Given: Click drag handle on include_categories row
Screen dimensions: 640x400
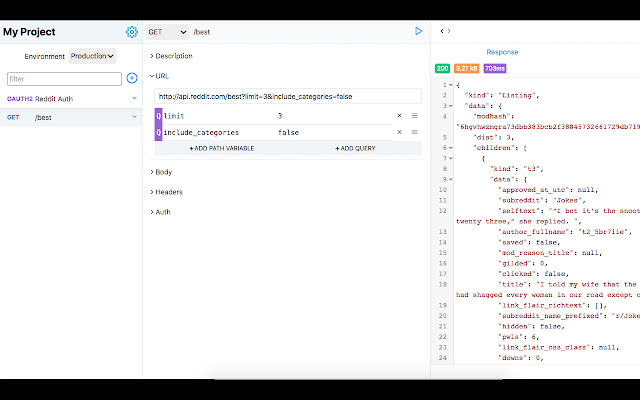Looking at the screenshot, I should point(414,132).
